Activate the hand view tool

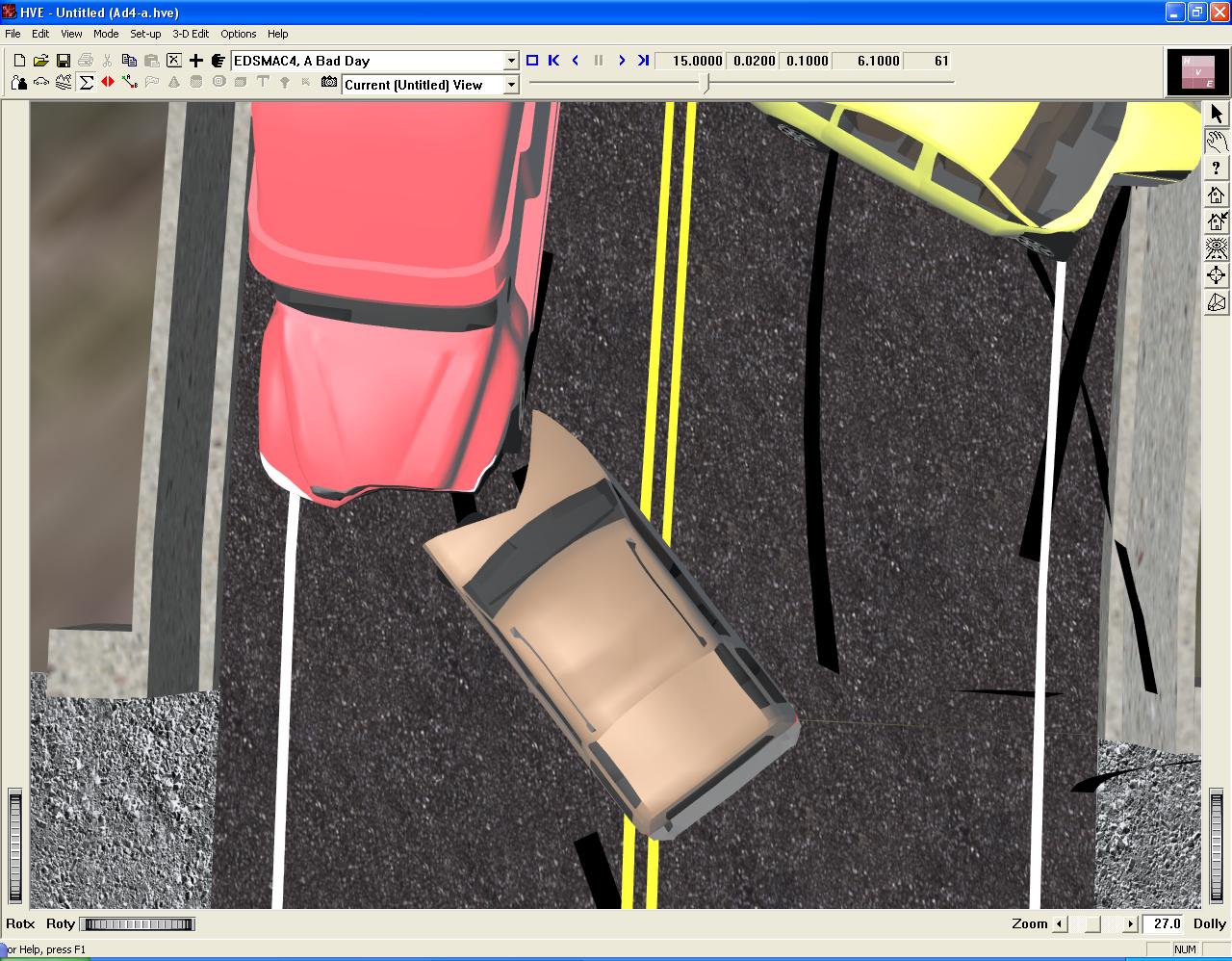point(1217,141)
